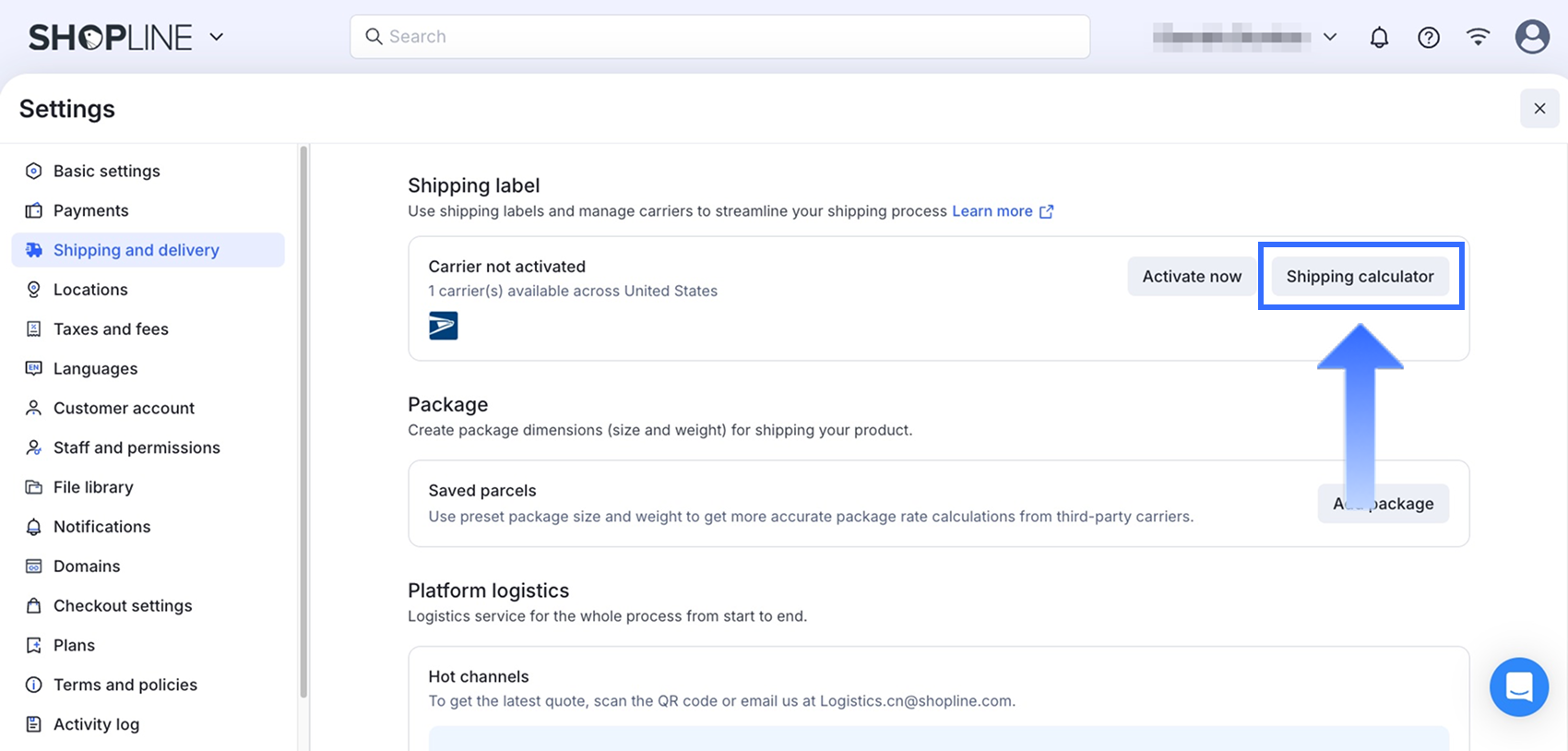Click the external link icon beside Learn more
The image size is (1568, 751).
(x=1047, y=211)
